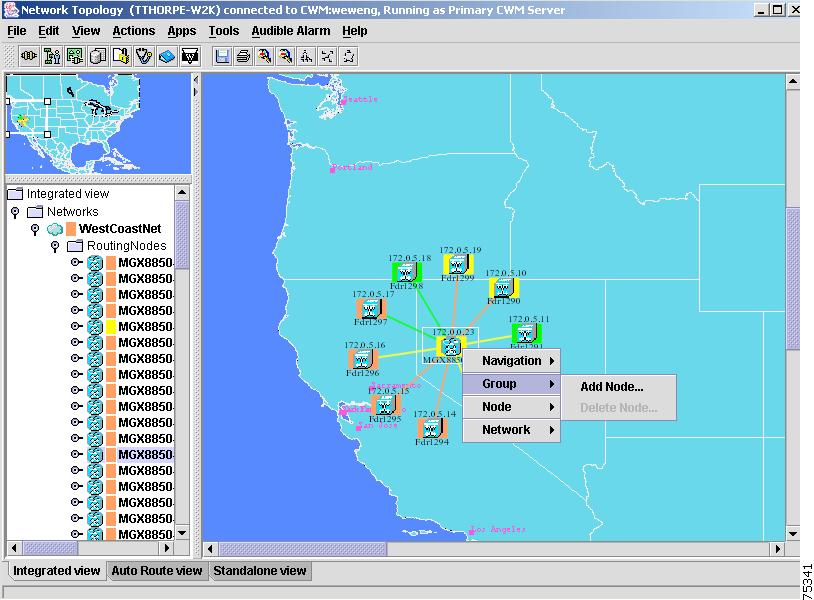Expand the MGX8850 row with yellow status
This screenshot has width=814, height=600.
76,326
